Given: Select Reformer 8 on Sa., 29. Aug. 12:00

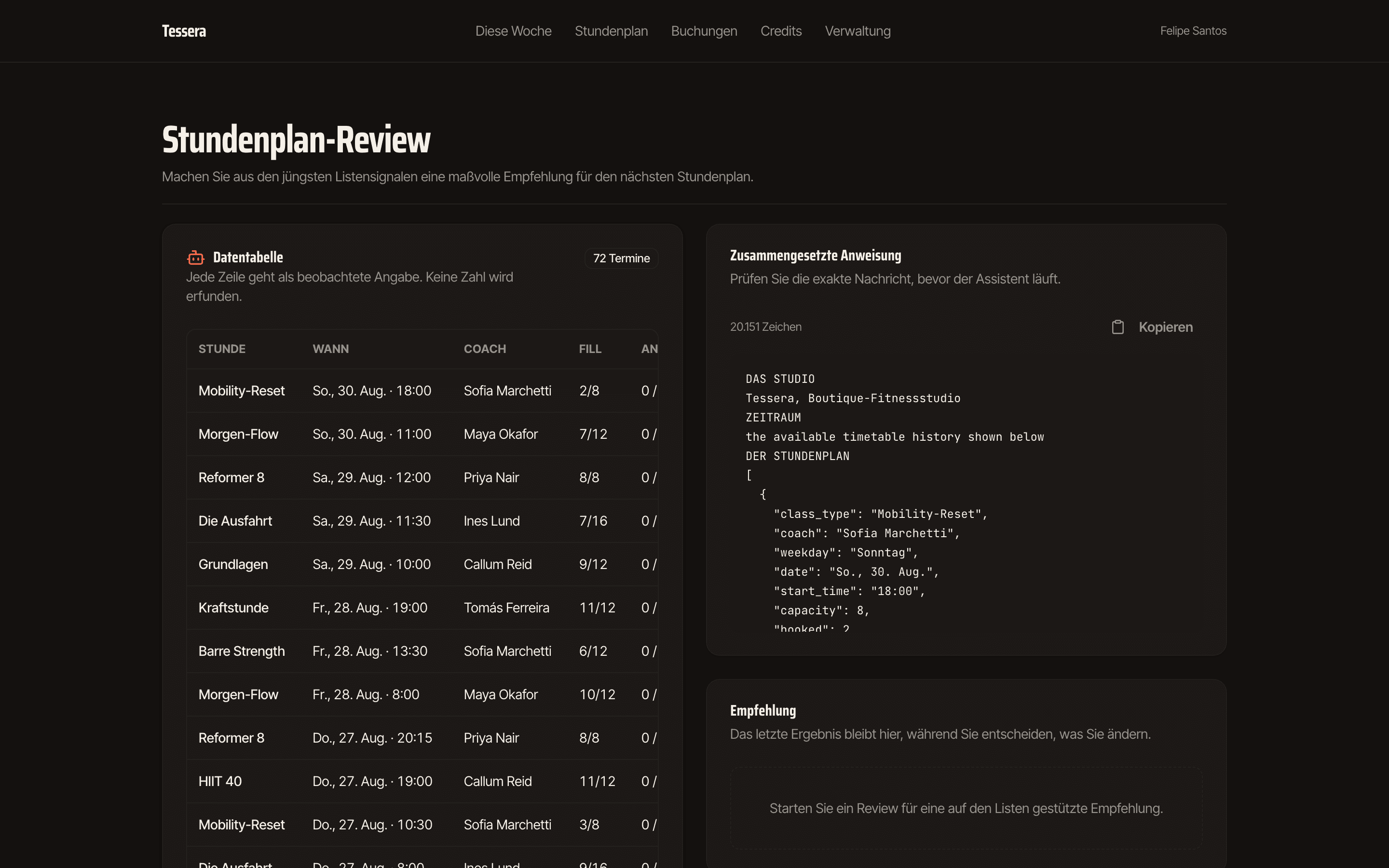Looking at the screenshot, I should click(422, 477).
